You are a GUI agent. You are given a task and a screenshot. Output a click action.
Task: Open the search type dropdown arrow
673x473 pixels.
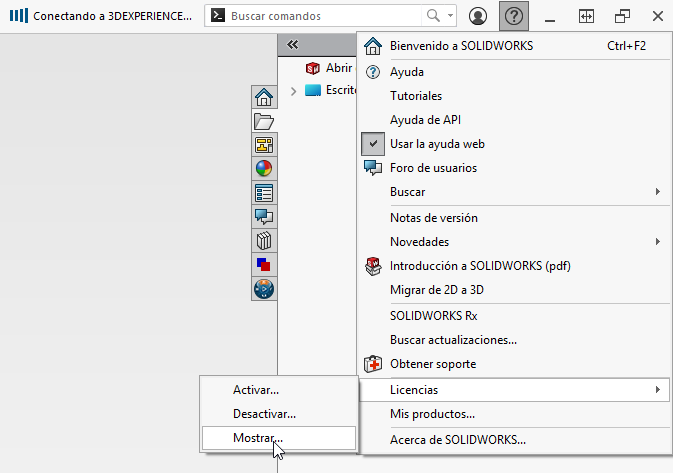tap(450, 16)
